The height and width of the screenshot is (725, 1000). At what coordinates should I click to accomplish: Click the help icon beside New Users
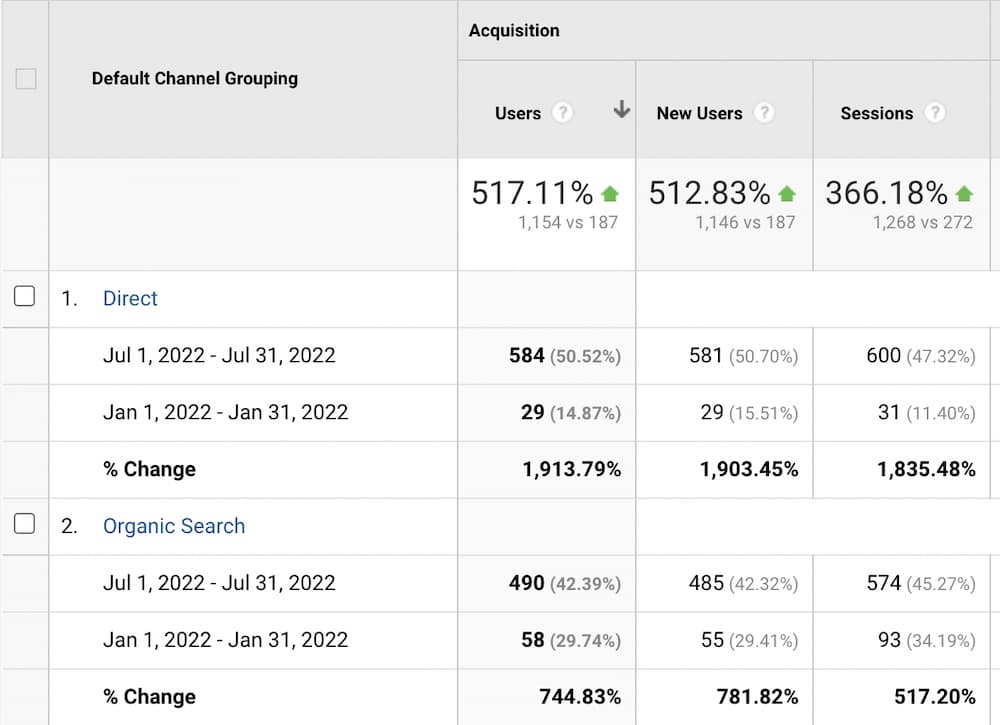[x=764, y=113]
